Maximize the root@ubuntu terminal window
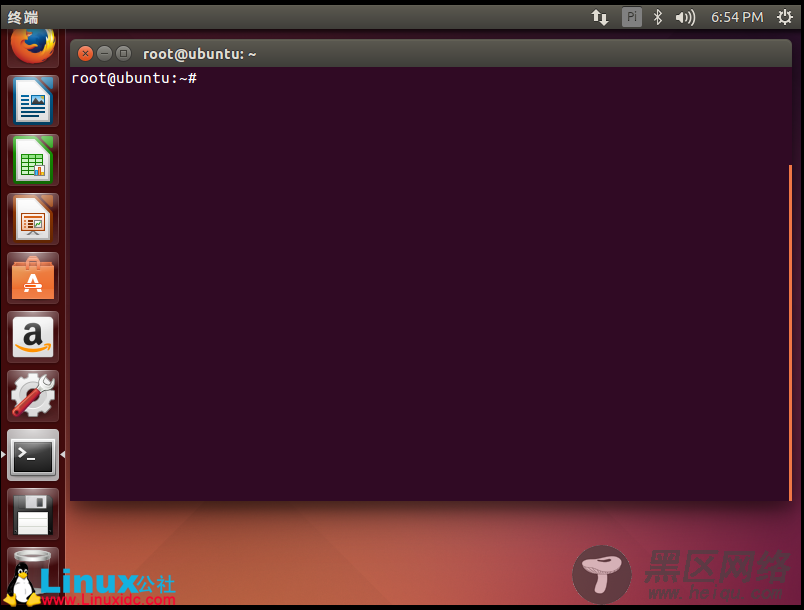 tap(124, 53)
